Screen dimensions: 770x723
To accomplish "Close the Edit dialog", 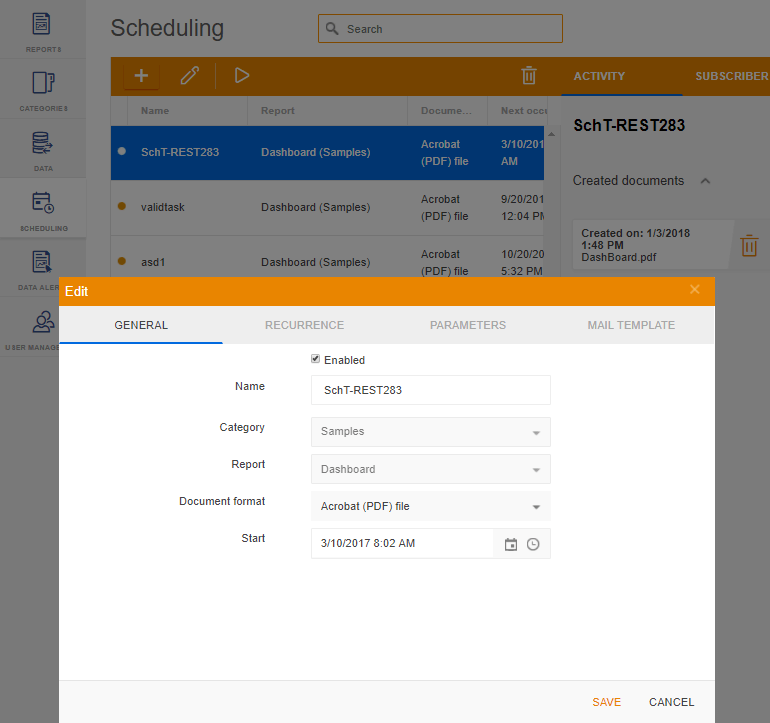I will (694, 289).
